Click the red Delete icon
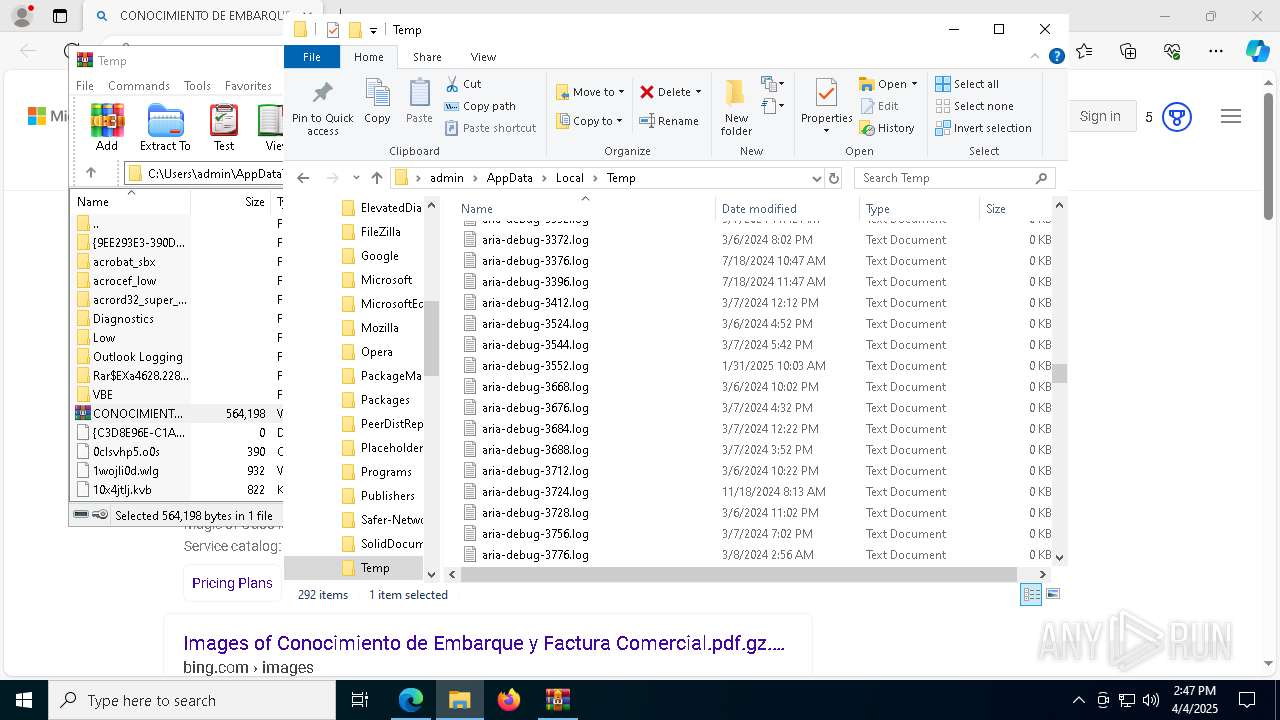Image resolution: width=1280 pixels, height=720 pixels. tap(647, 92)
